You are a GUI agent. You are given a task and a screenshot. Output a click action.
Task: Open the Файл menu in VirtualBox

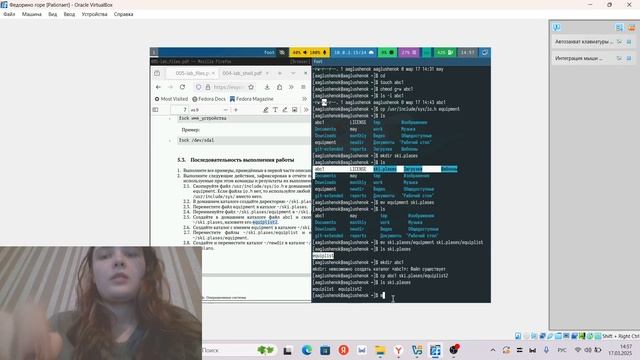[x=9, y=14]
